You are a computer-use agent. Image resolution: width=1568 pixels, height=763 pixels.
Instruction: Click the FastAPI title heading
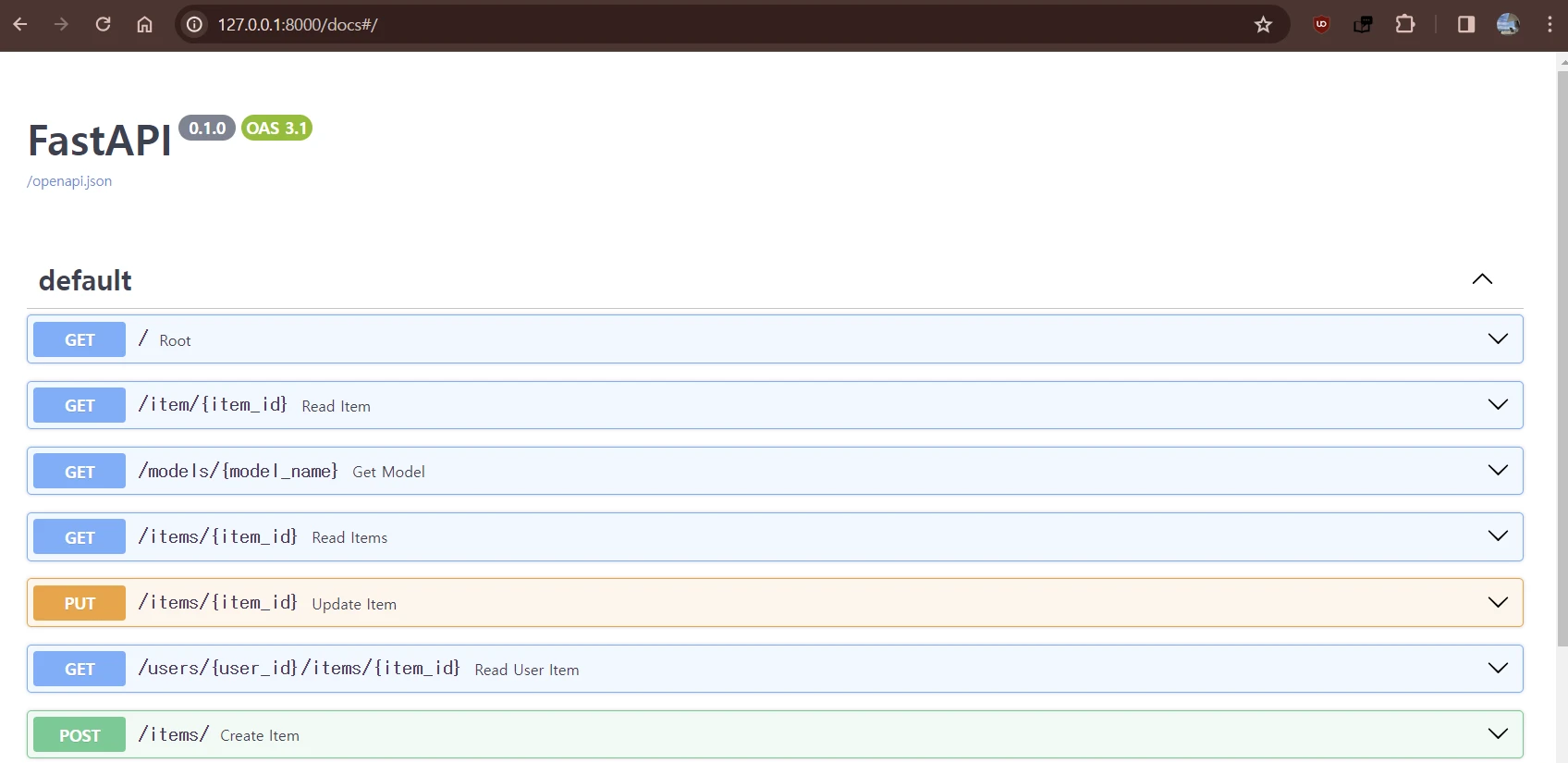[x=100, y=141]
